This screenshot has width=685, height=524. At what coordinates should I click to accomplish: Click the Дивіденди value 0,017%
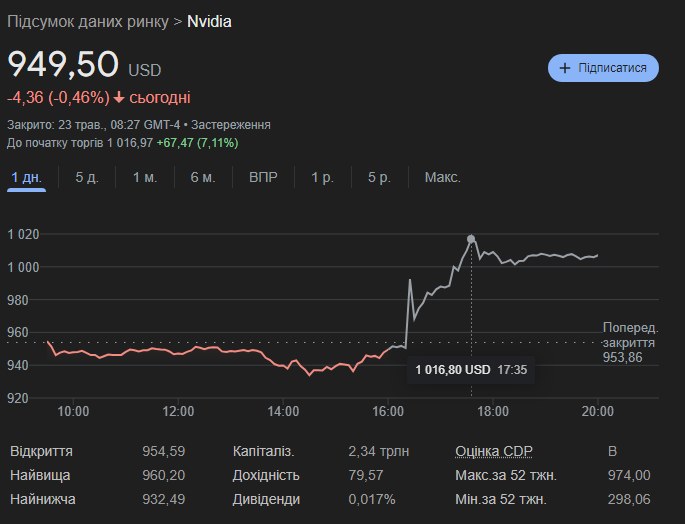coord(372,499)
